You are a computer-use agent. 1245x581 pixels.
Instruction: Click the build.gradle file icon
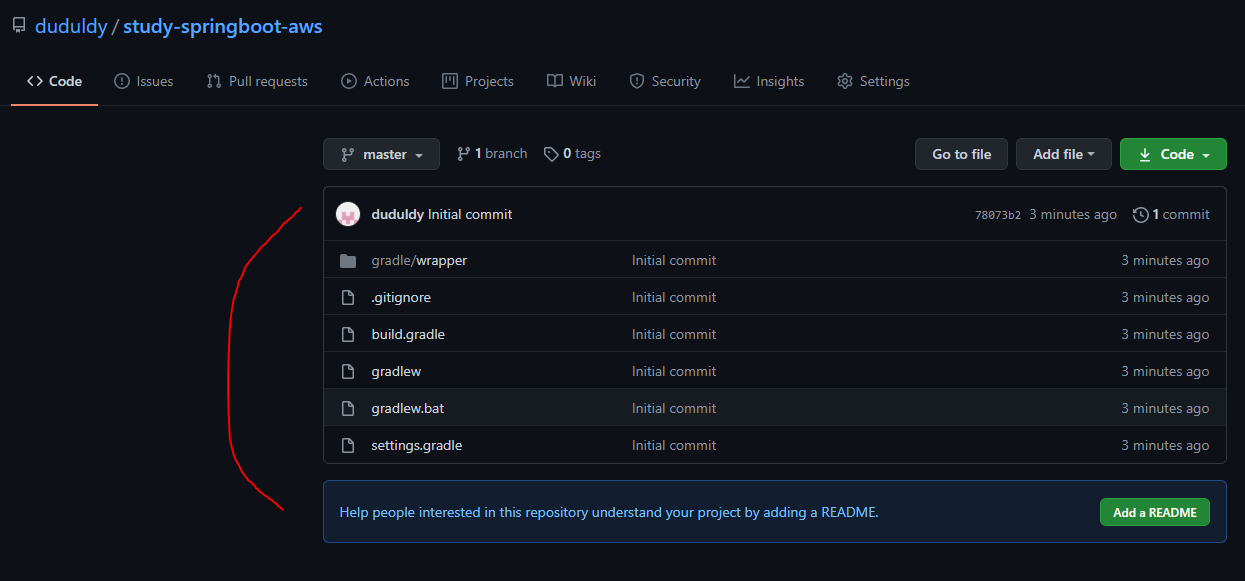click(x=348, y=334)
